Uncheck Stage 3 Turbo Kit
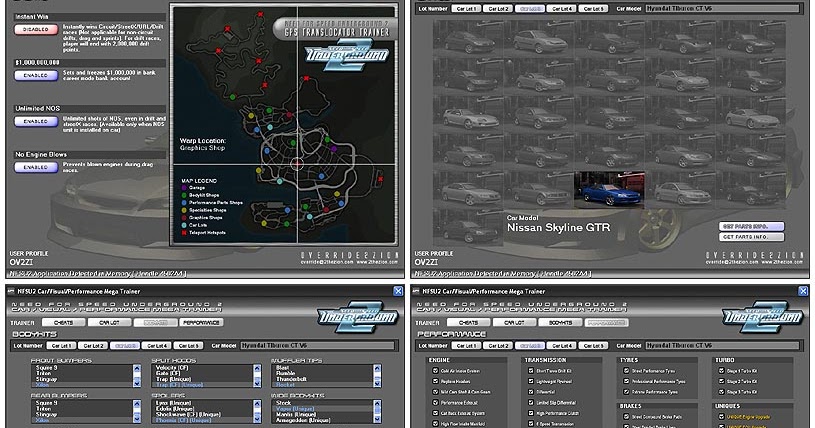815x428 pixels. tap(721, 392)
